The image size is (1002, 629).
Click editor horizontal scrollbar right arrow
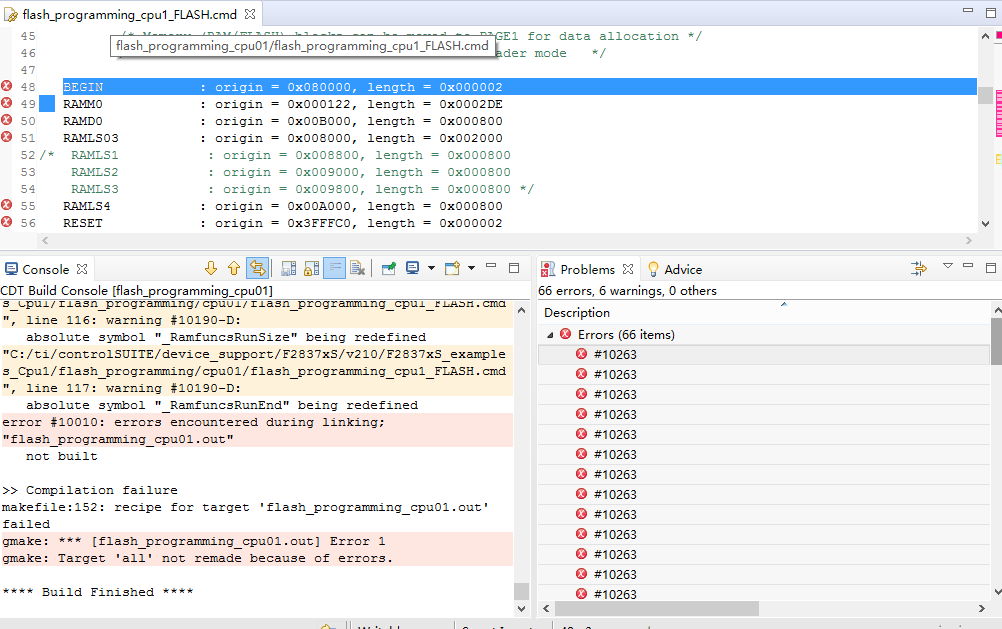pyautogui.click(x=969, y=241)
